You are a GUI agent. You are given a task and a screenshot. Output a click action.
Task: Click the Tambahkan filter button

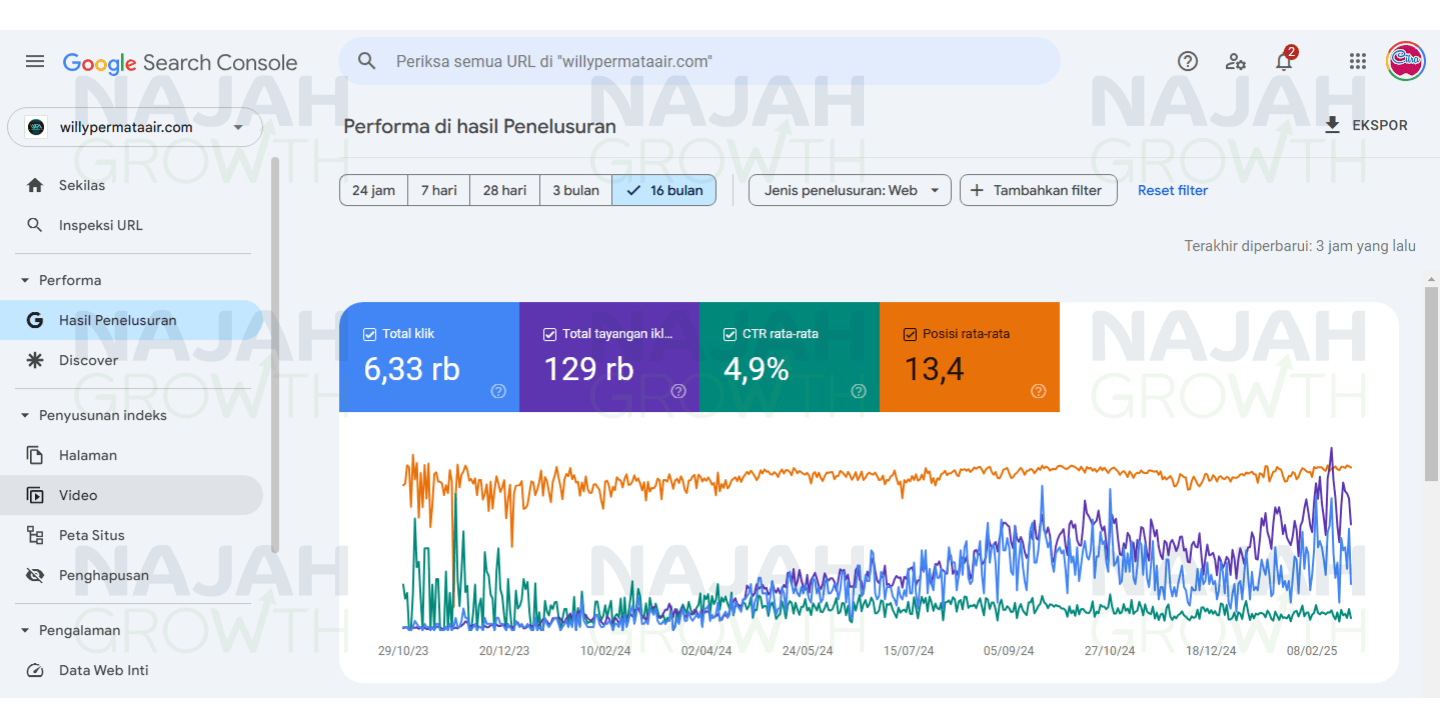(1038, 190)
